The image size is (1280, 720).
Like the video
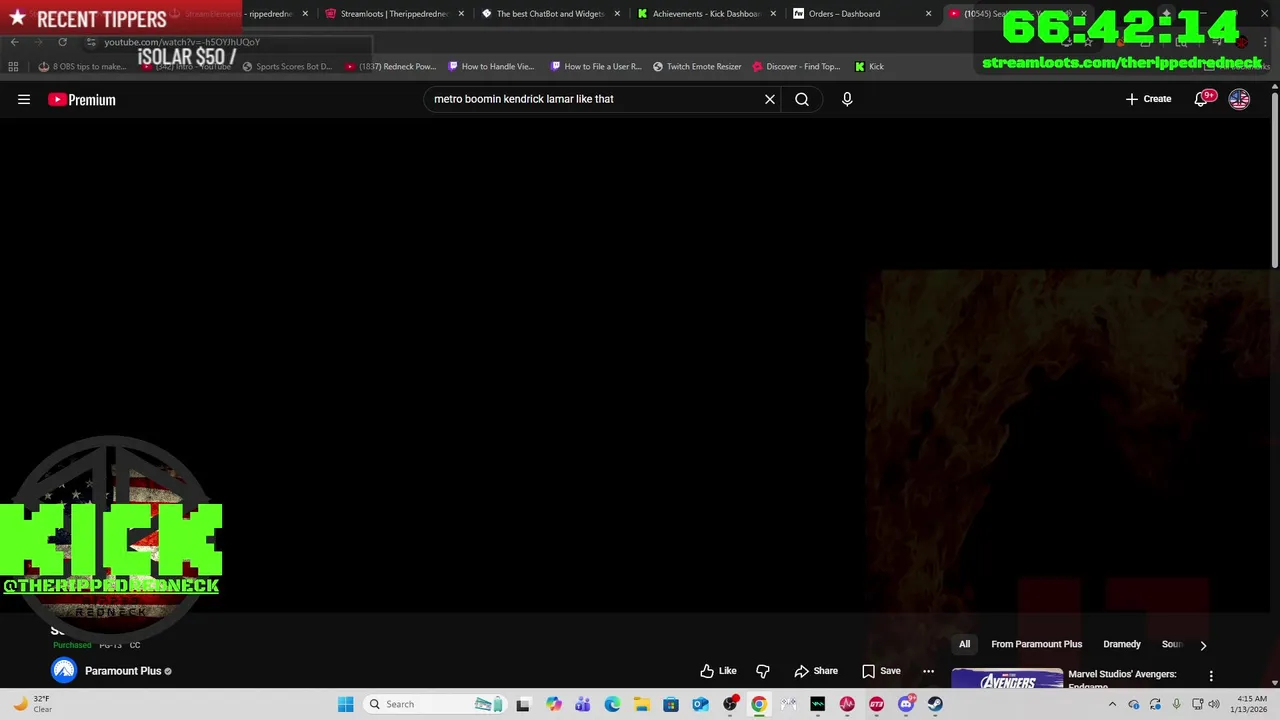click(718, 671)
